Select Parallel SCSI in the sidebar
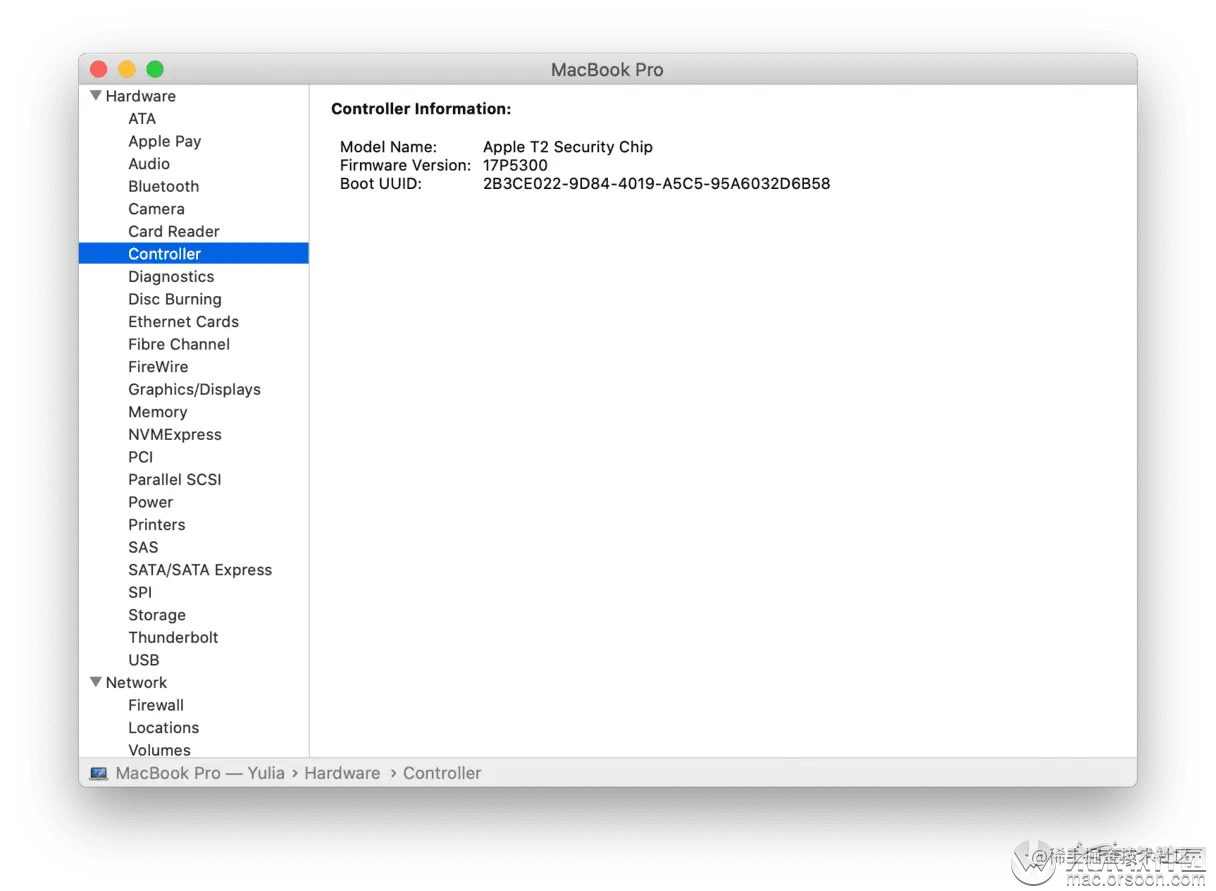This screenshot has width=1216, height=891. (x=175, y=480)
